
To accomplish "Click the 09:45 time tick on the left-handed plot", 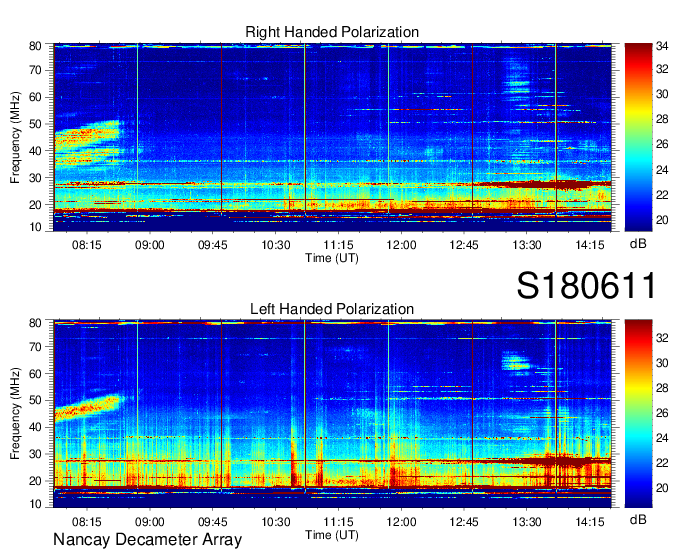I will pos(212,522).
